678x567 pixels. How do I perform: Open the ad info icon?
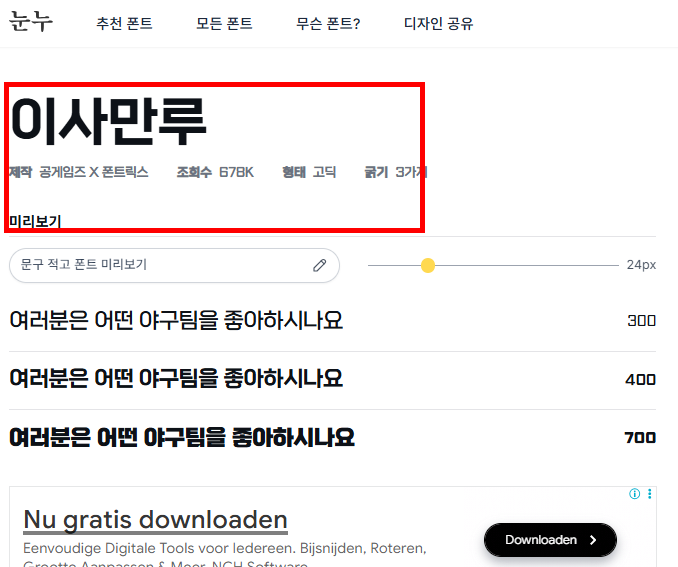coord(634,493)
